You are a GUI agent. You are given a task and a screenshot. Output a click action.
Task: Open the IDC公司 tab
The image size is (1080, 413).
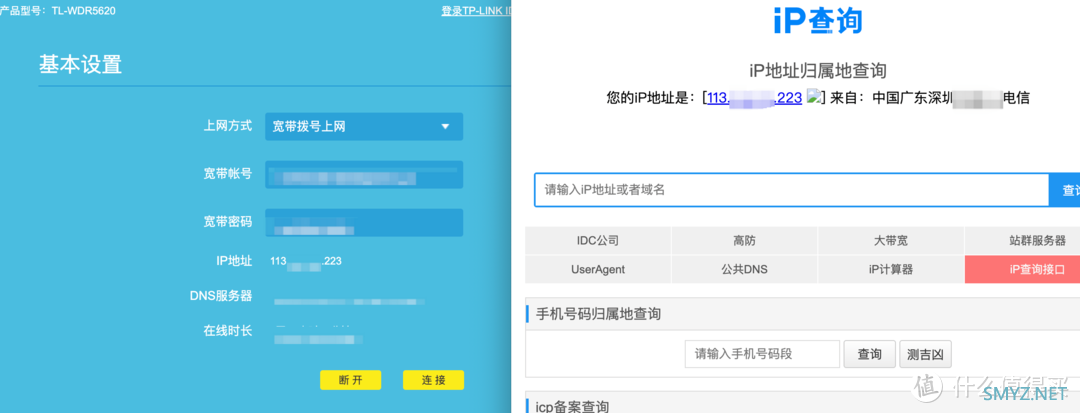[x=598, y=240]
